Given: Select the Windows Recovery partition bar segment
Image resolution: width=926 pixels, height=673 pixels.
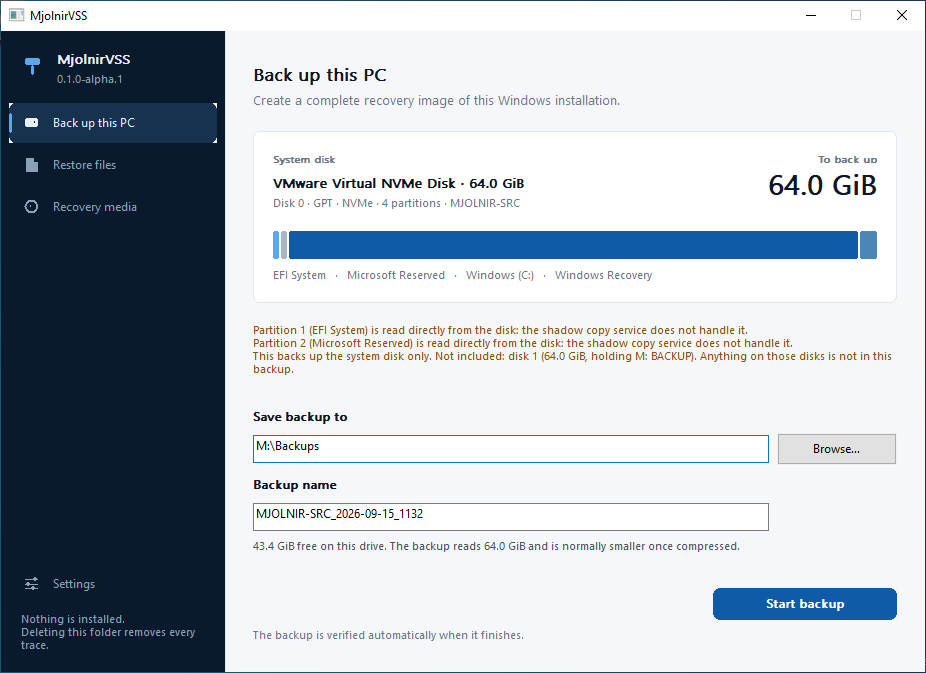Looking at the screenshot, I should 868,245.
